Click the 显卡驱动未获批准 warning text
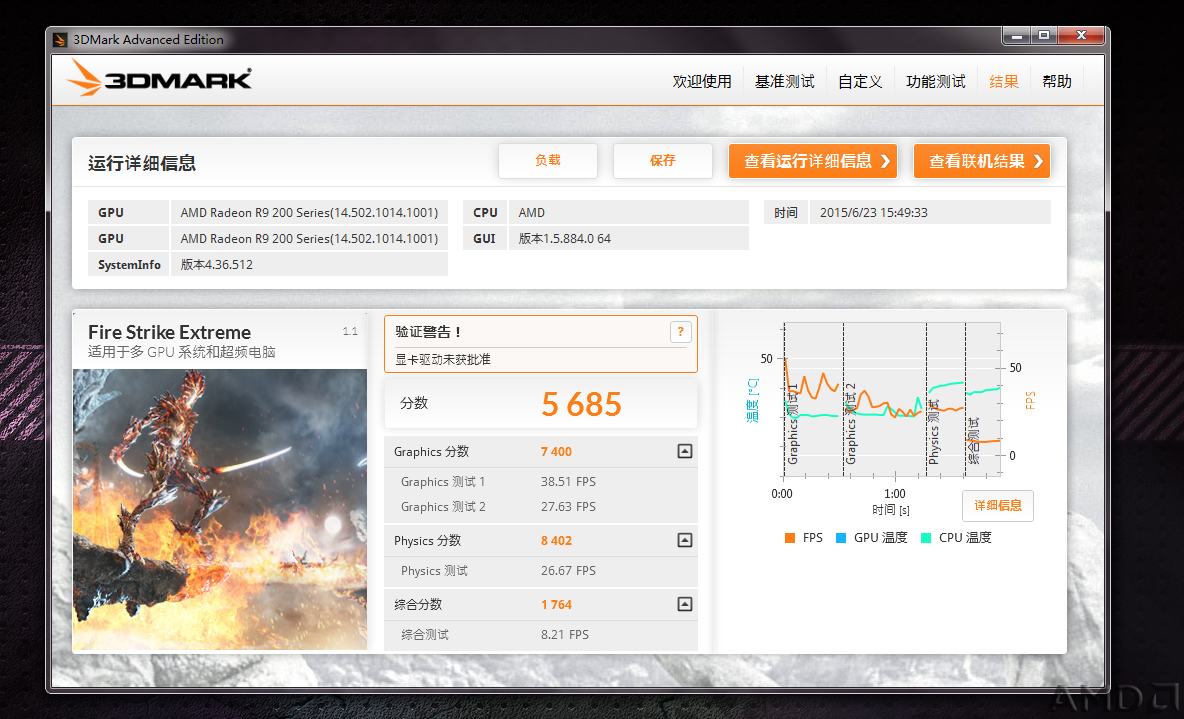 pyautogui.click(x=443, y=360)
